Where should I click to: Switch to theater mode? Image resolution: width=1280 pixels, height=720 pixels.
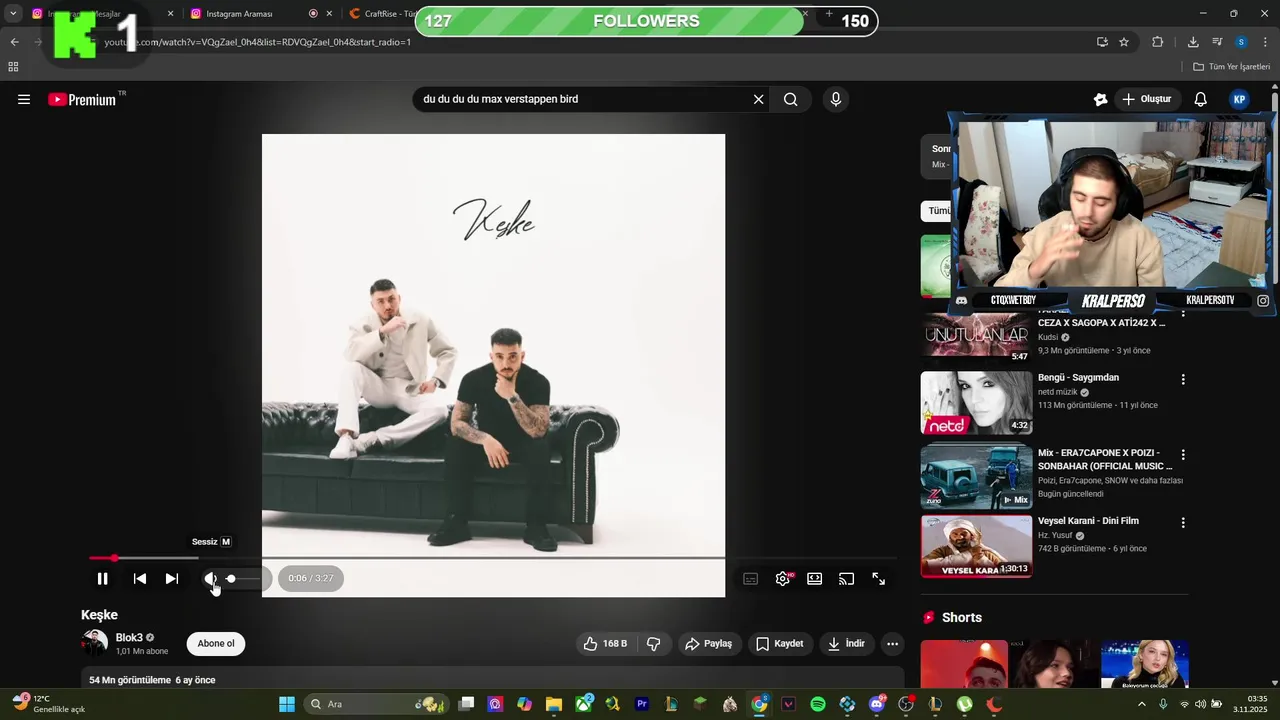click(815, 579)
